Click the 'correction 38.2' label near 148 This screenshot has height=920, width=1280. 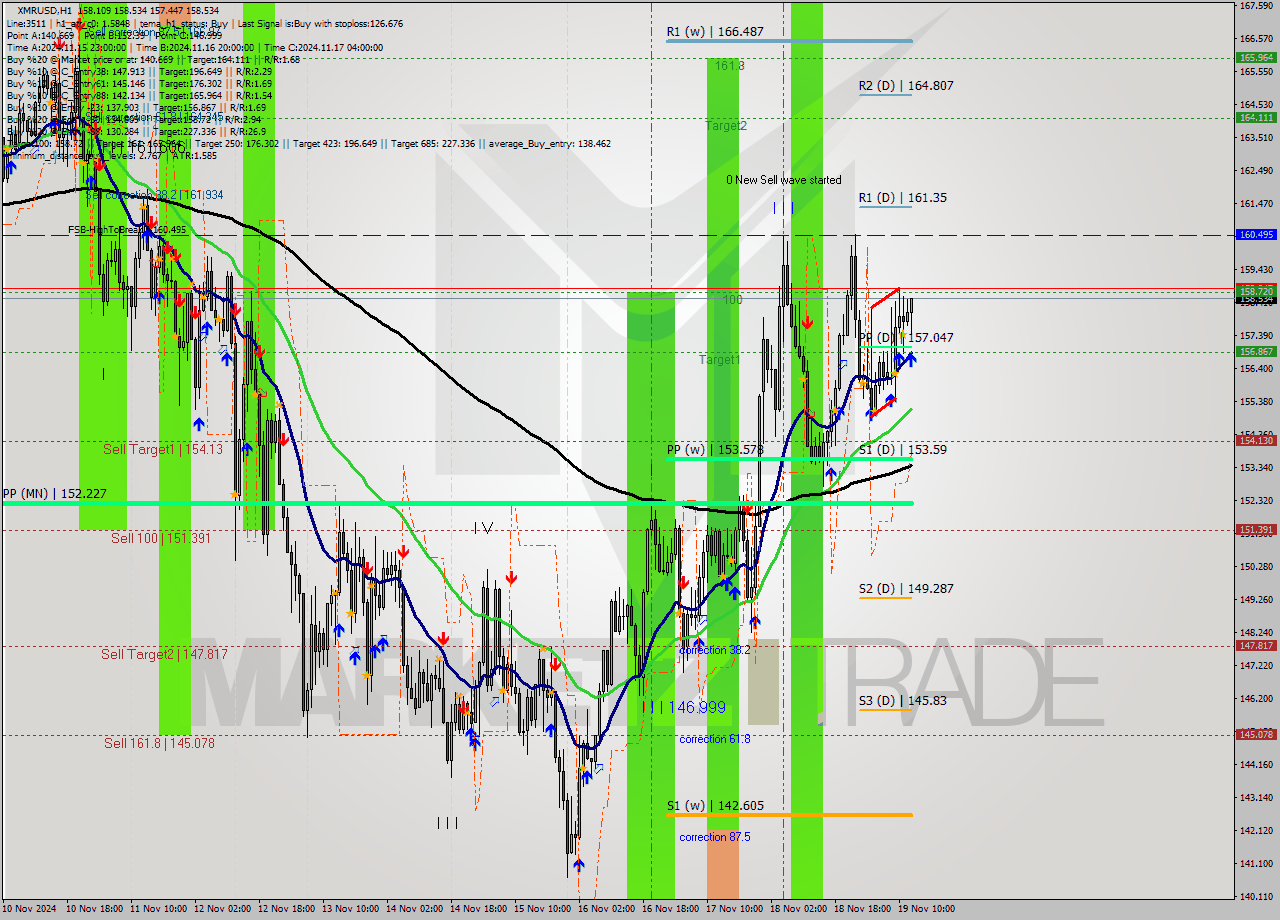click(714, 650)
